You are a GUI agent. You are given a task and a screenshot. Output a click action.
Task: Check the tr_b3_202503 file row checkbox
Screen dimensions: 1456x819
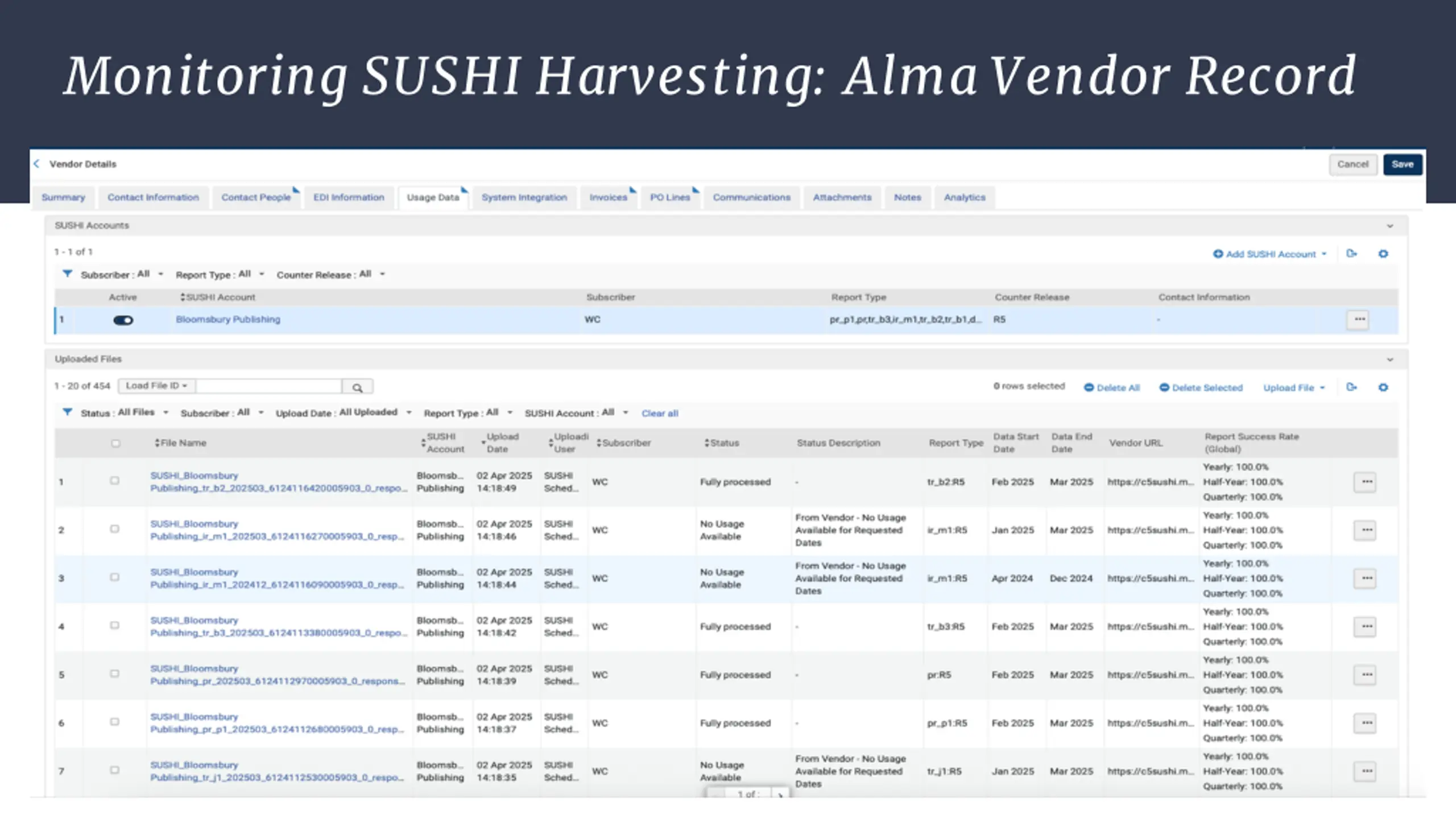coord(114,625)
